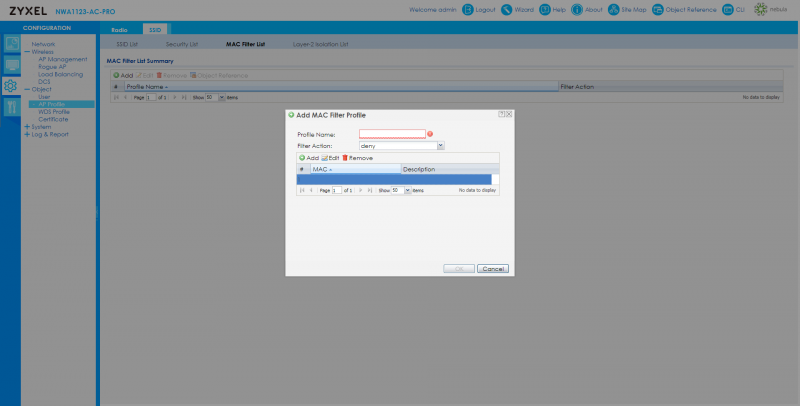
Task: Click the dialog's help question-mark icon
Action: pyautogui.click(x=502, y=115)
